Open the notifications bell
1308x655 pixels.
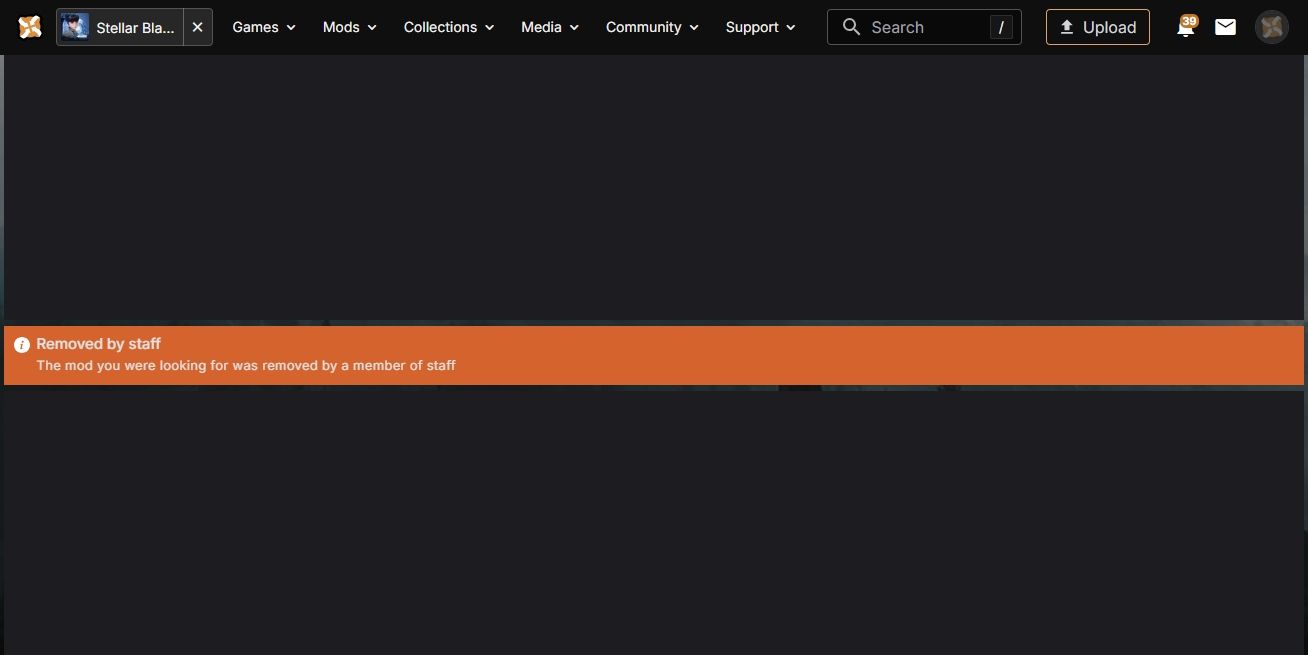coord(1184,29)
